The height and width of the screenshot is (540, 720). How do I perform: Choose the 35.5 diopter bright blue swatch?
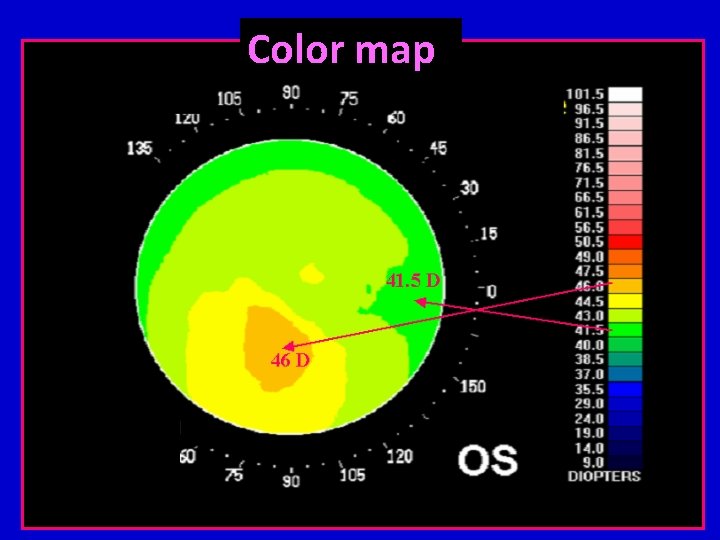tap(625, 389)
